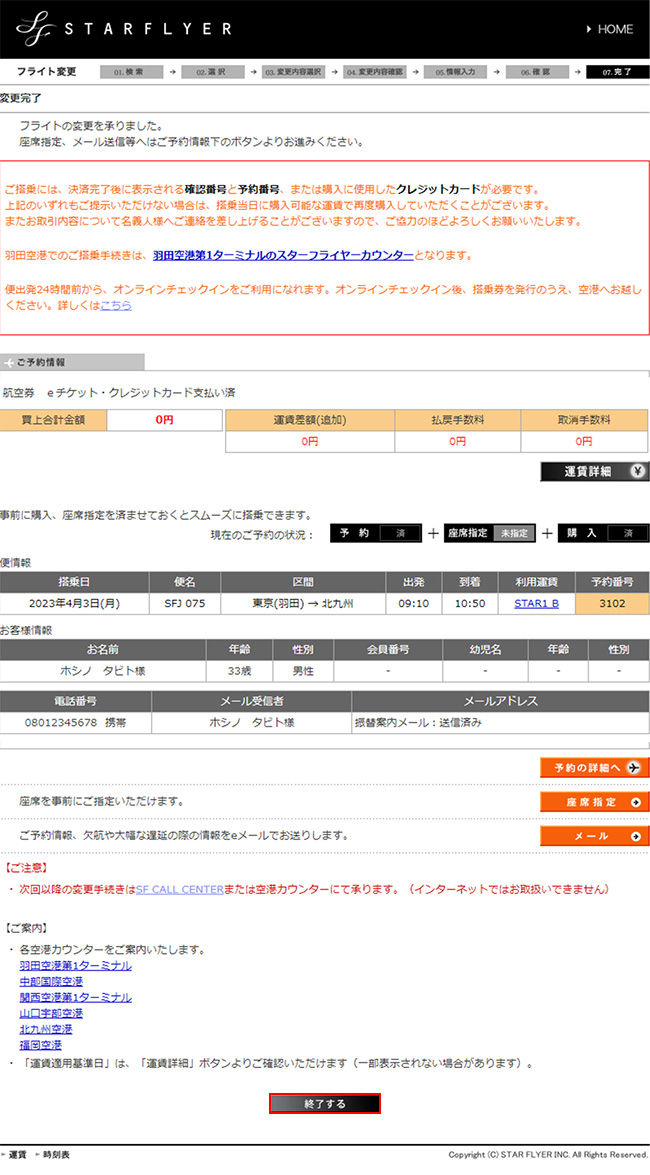Open 山口宇部空港 counter link
Screen dimensions: 650x1175
(51, 1013)
